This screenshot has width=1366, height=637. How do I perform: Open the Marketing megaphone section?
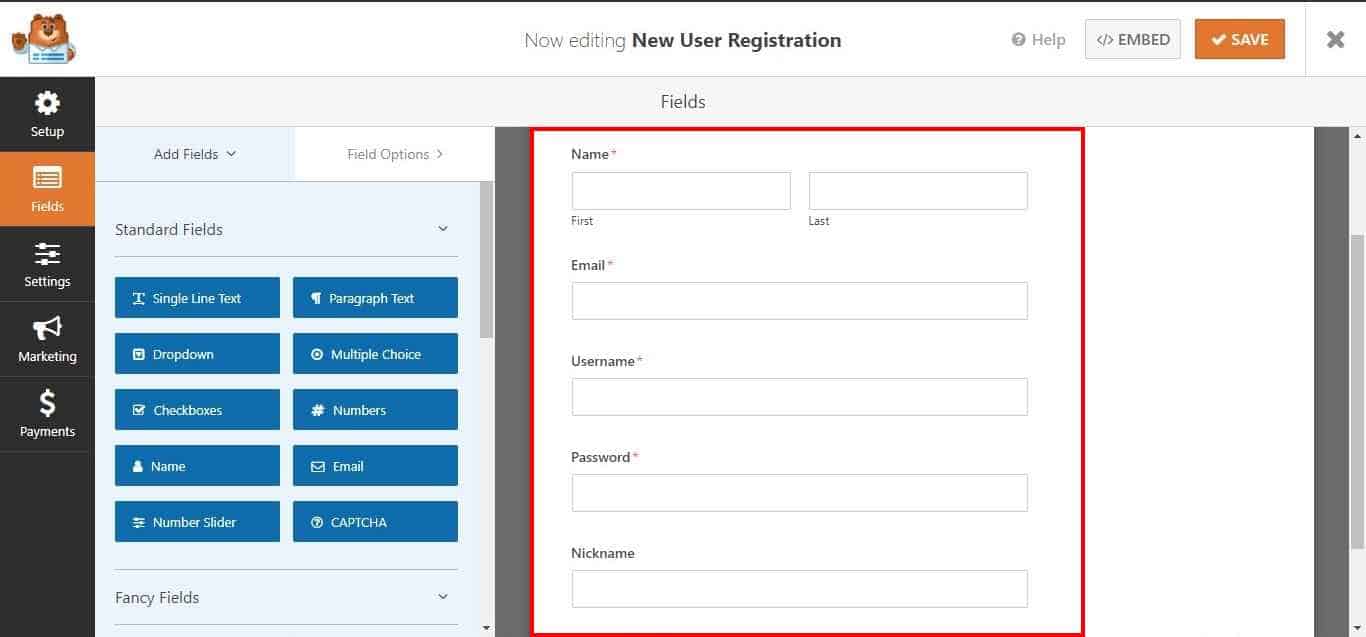tap(47, 339)
